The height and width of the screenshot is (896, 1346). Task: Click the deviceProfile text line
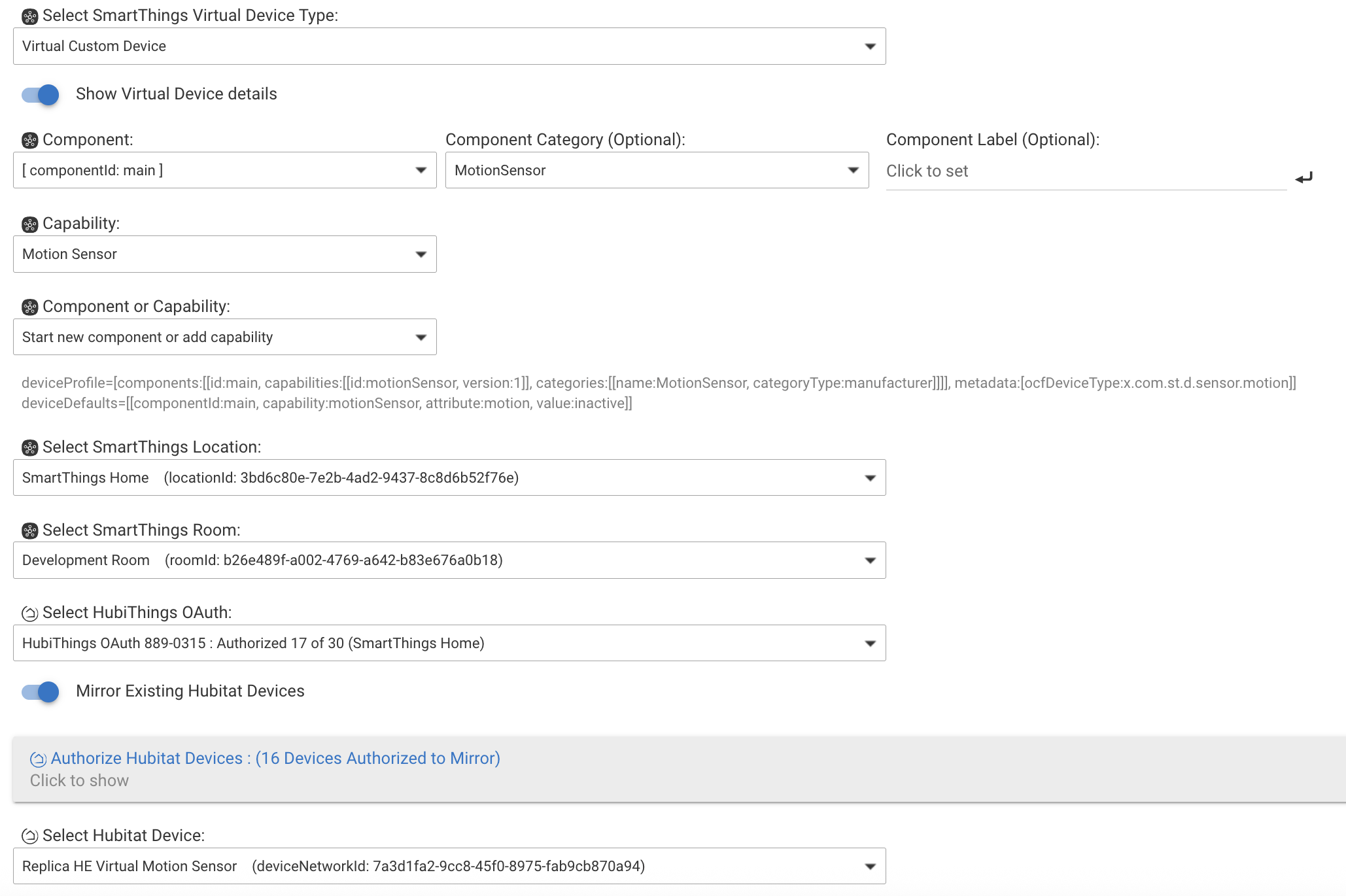point(659,383)
